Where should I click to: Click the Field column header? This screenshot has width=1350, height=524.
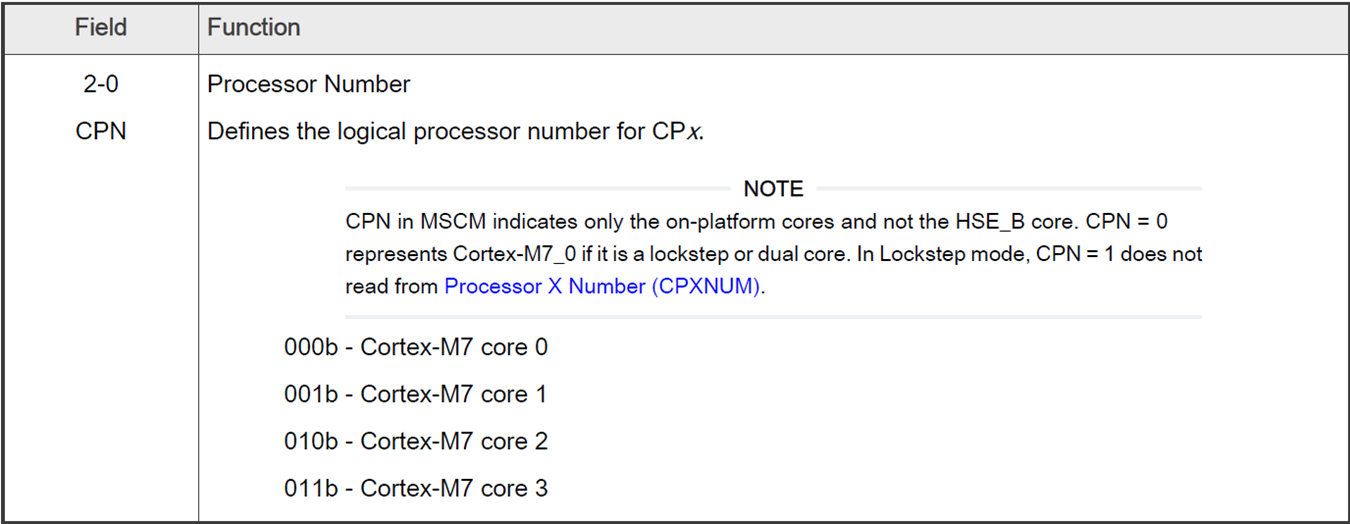point(101,28)
